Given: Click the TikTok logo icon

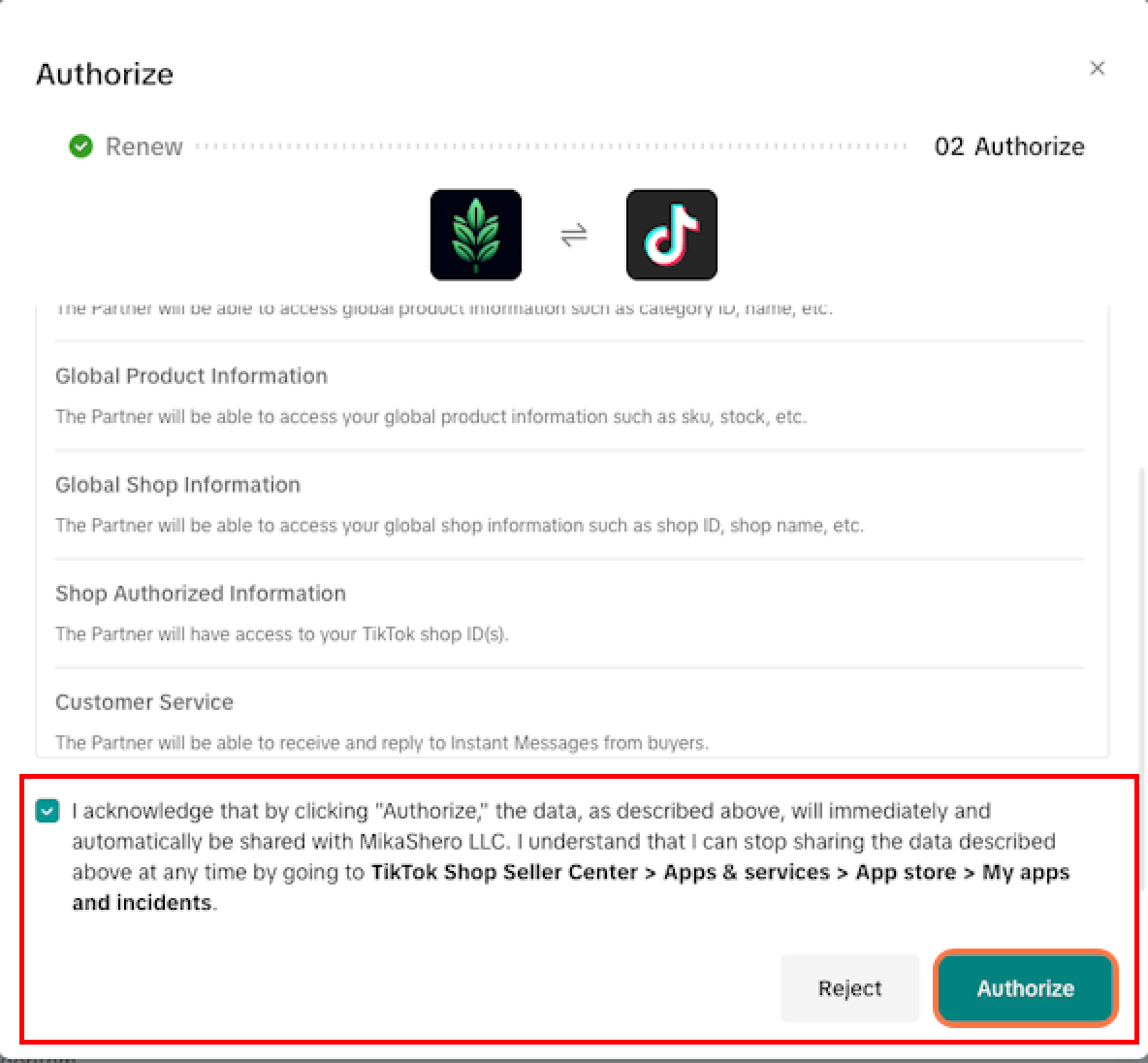Looking at the screenshot, I should [671, 235].
